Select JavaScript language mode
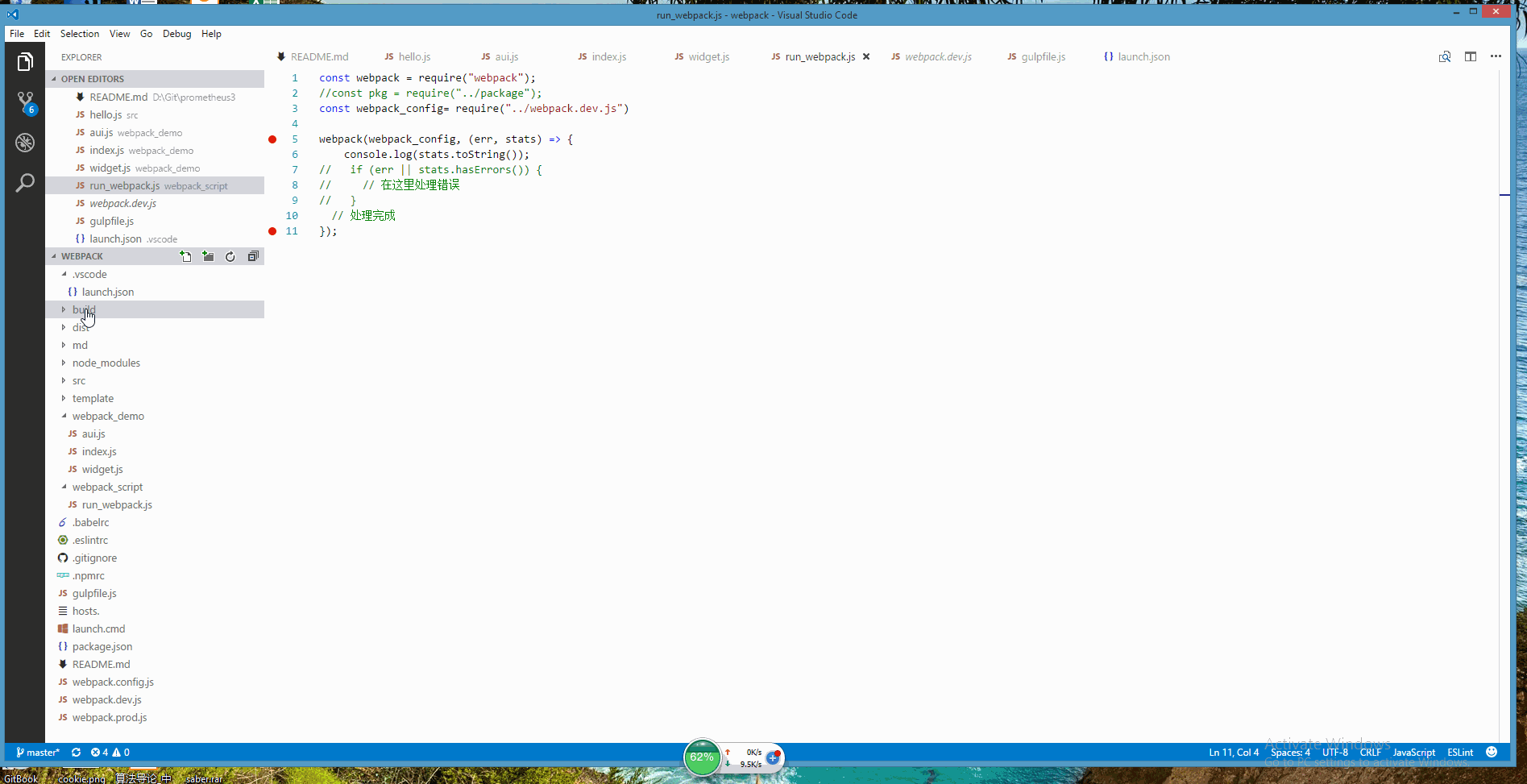This screenshot has width=1527, height=784. tap(1414, 753)
